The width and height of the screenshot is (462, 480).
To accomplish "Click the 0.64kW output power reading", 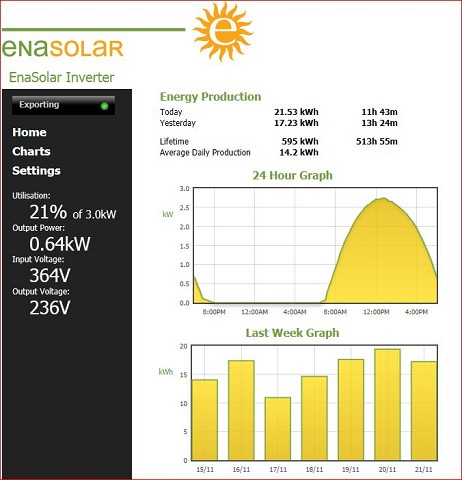I will click(60, 244).
